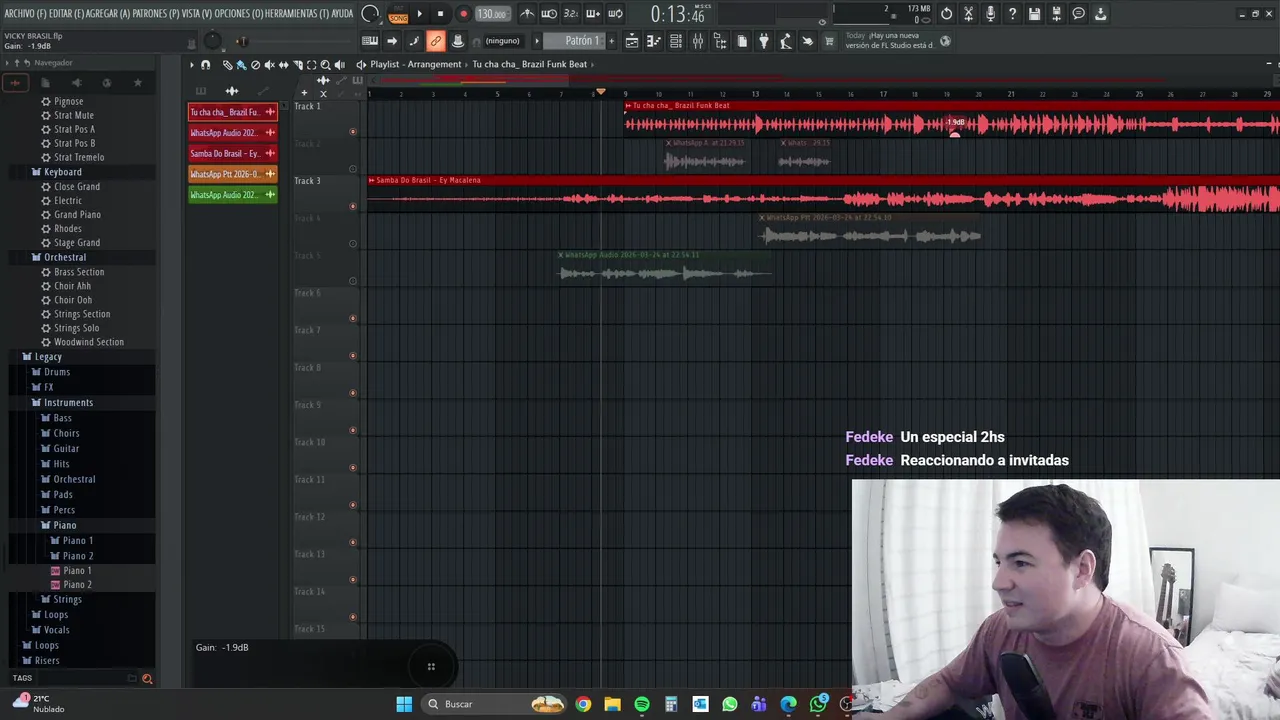Stop playback with the Stop button
Viewport: 1280px width, 720px height.
tap(440, 14)
